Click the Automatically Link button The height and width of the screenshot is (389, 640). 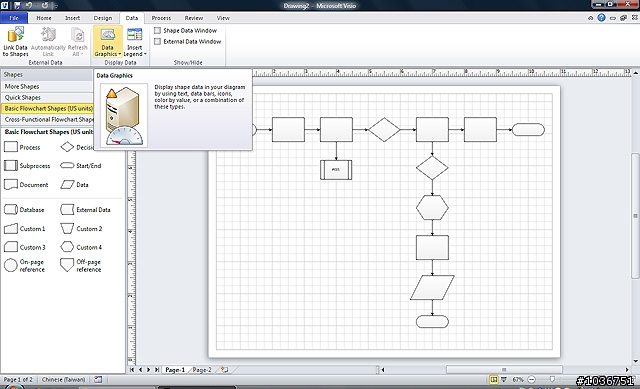click(48, 41)
